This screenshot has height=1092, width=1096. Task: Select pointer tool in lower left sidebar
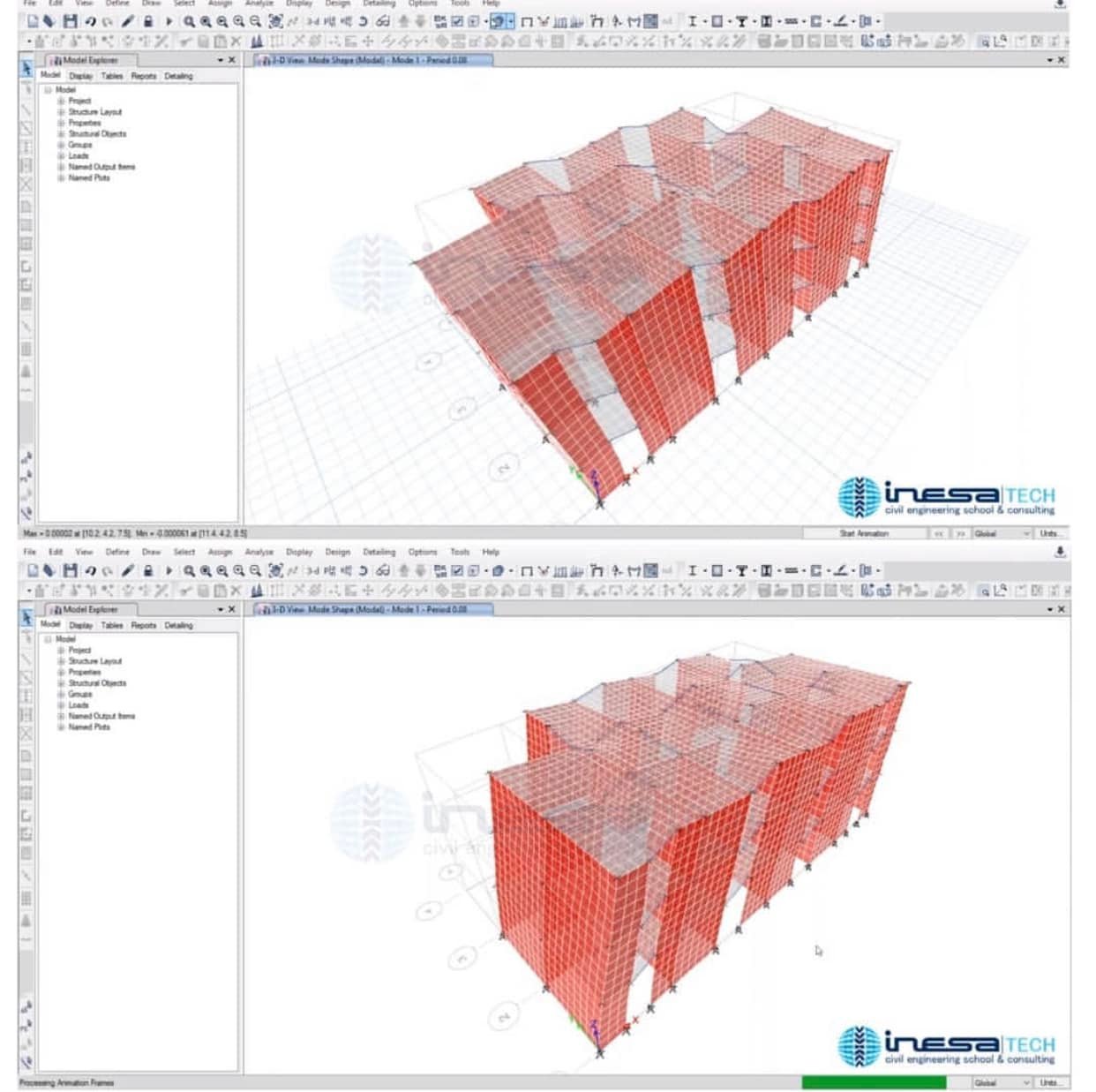pyautogui.click(x=26, y=617)
